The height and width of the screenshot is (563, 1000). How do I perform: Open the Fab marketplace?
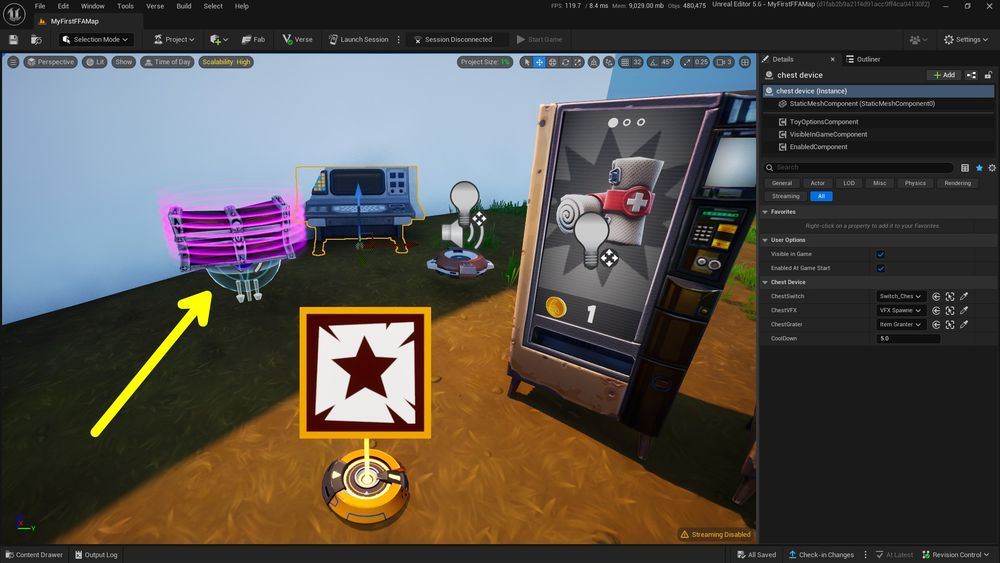click(x=253, y=40)
